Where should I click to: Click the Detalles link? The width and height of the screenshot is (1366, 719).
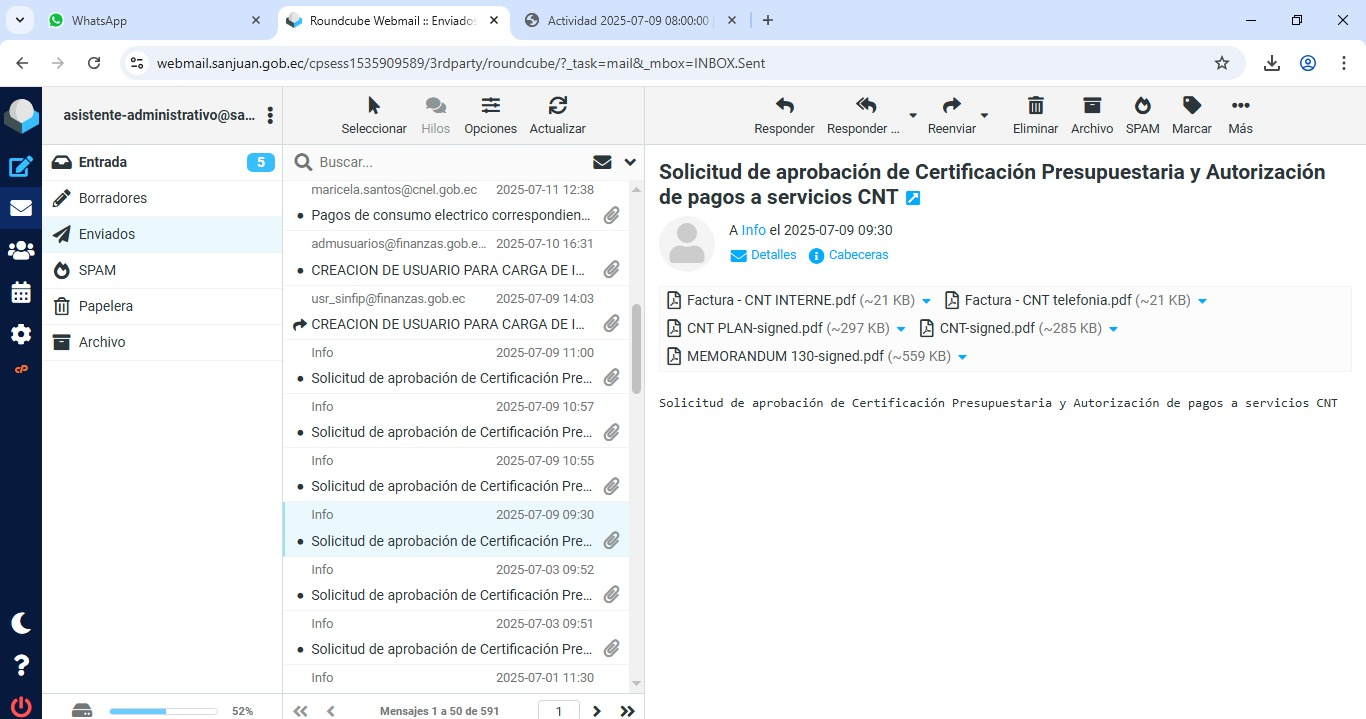point(773,255)
